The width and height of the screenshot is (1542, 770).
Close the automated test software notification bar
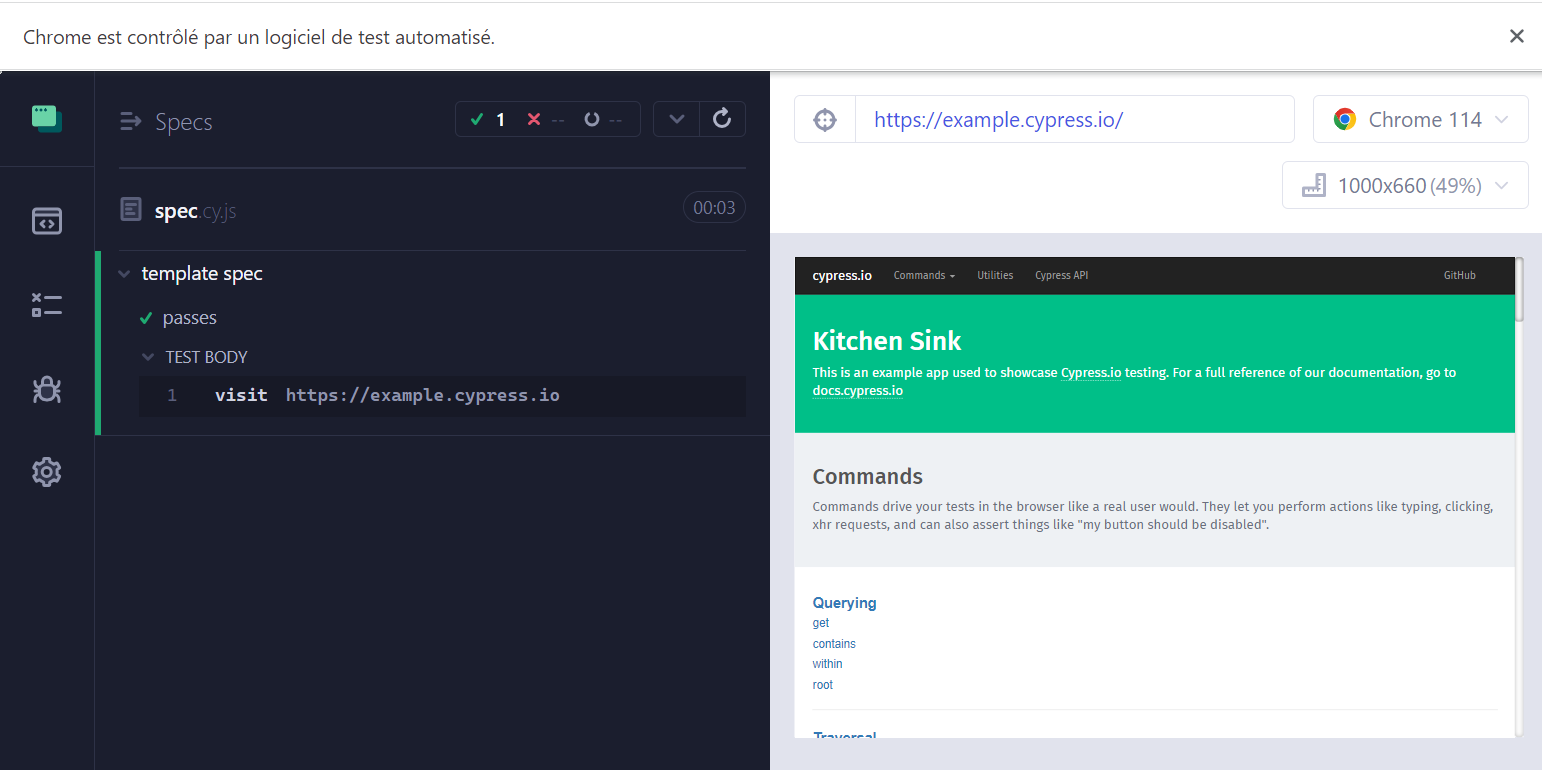pos(1517,36)
